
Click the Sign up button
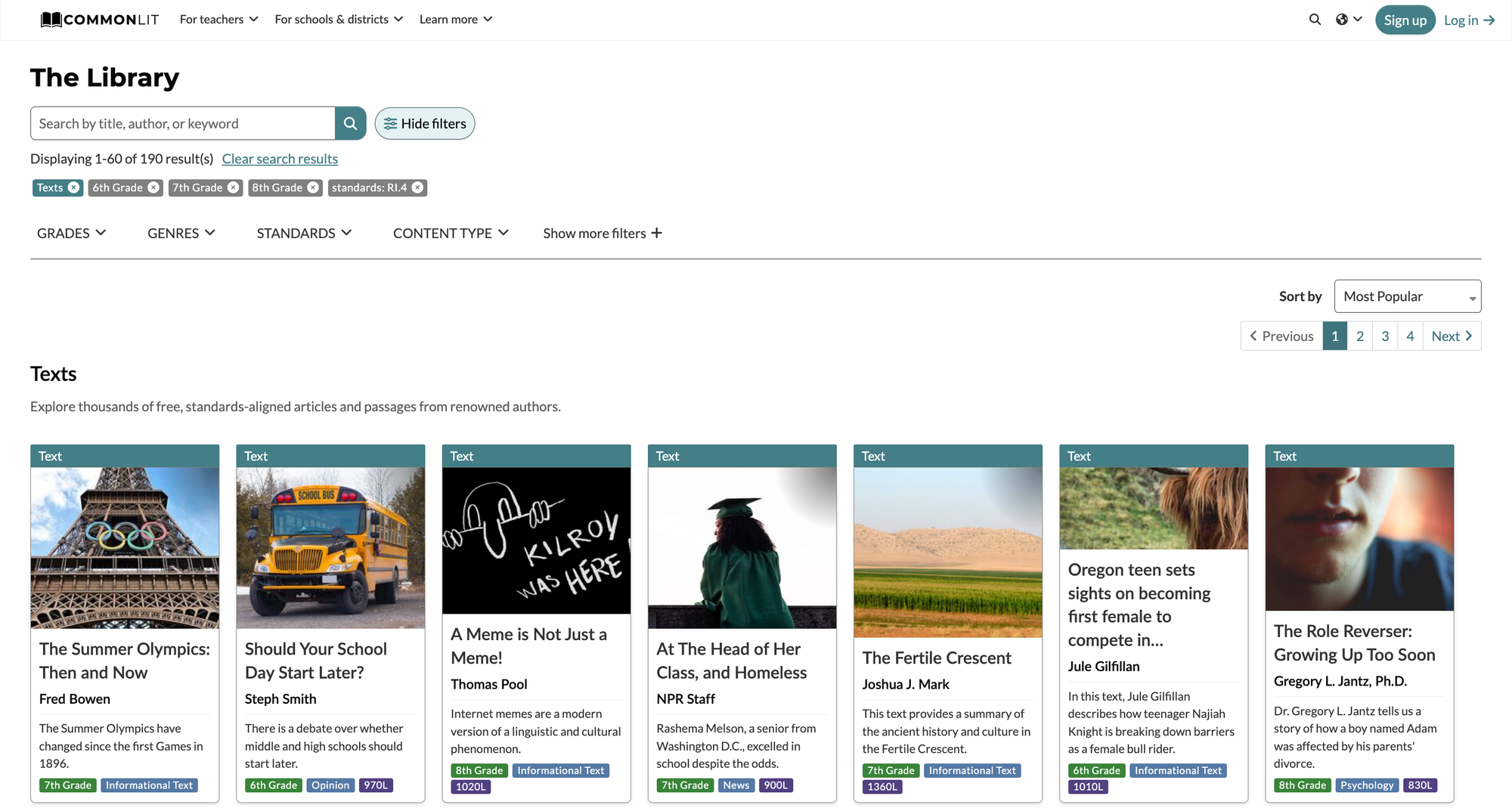1405,20
